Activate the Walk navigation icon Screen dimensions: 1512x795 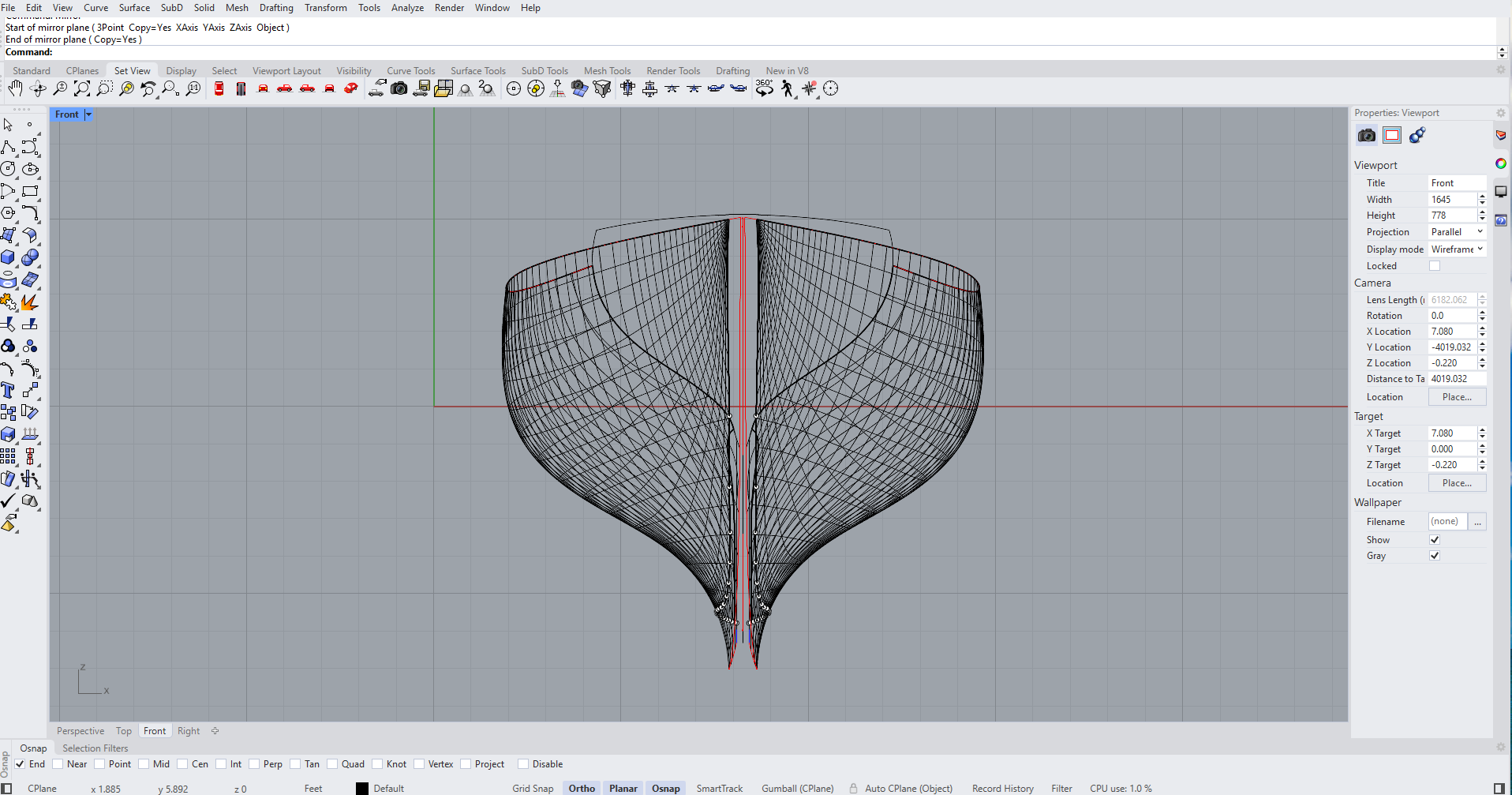pyautogui.click(x=787, y=88)
